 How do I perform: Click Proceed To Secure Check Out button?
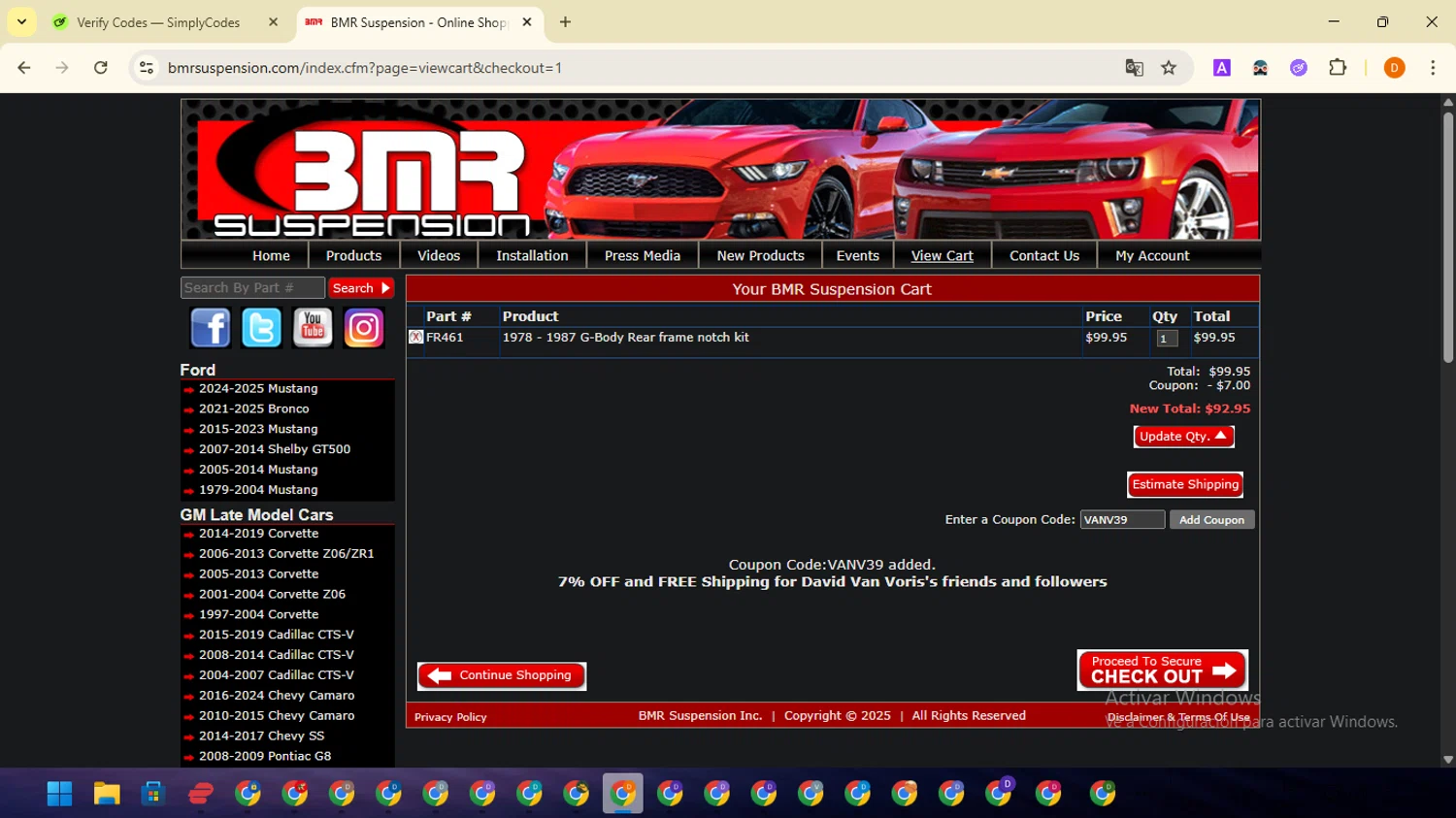1162,670
